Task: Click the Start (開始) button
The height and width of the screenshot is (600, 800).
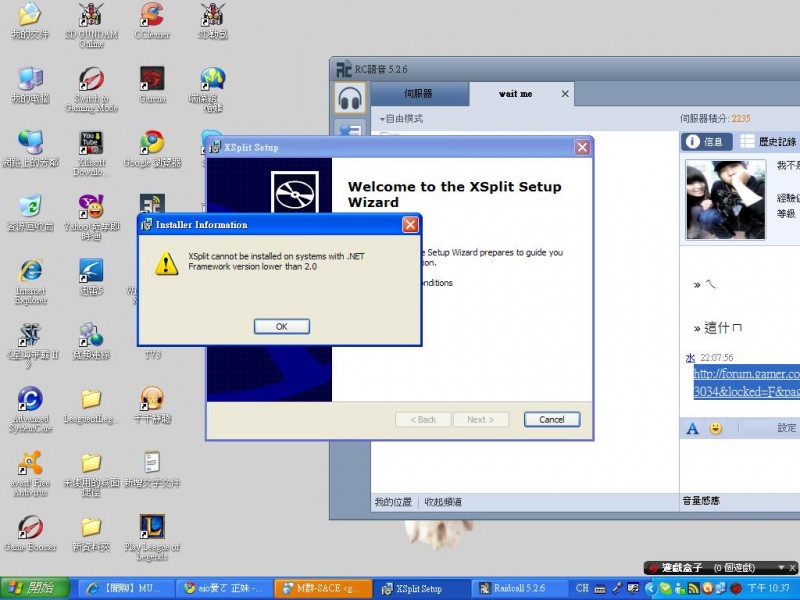Action: (34, 588)
